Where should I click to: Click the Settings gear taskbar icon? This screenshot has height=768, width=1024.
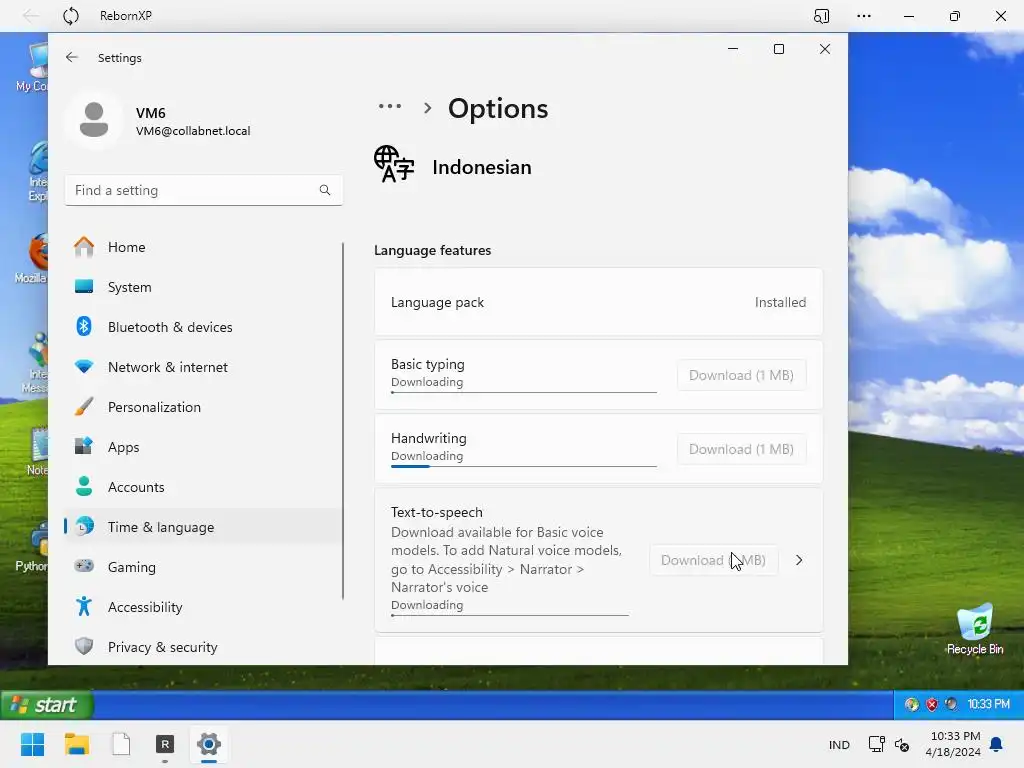tap(209, 744)
